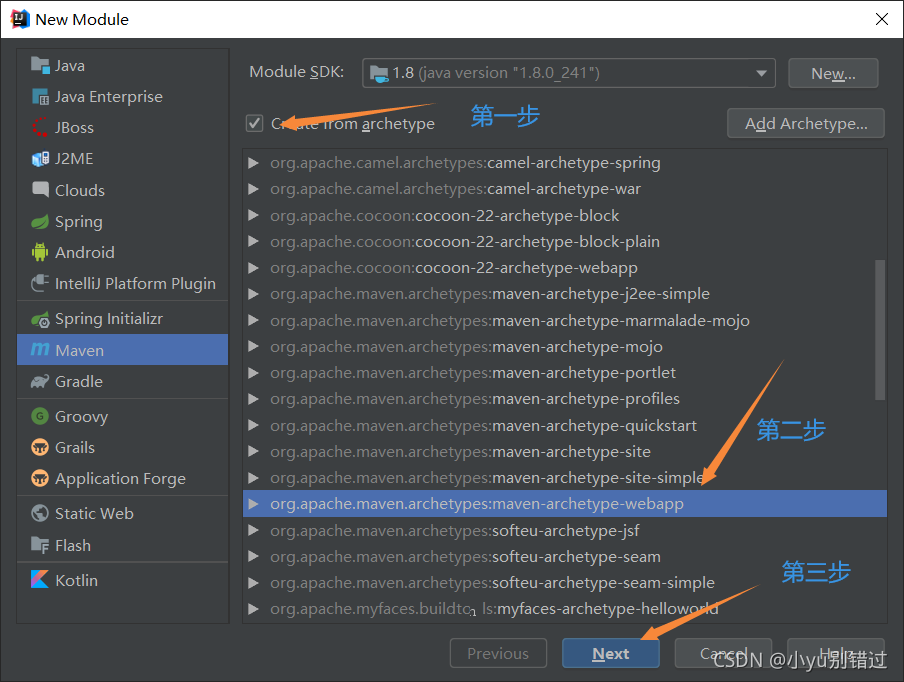Click the Kotlin logo icon
The height and width of the screenshot is (682, 904).
pos(40,579)
